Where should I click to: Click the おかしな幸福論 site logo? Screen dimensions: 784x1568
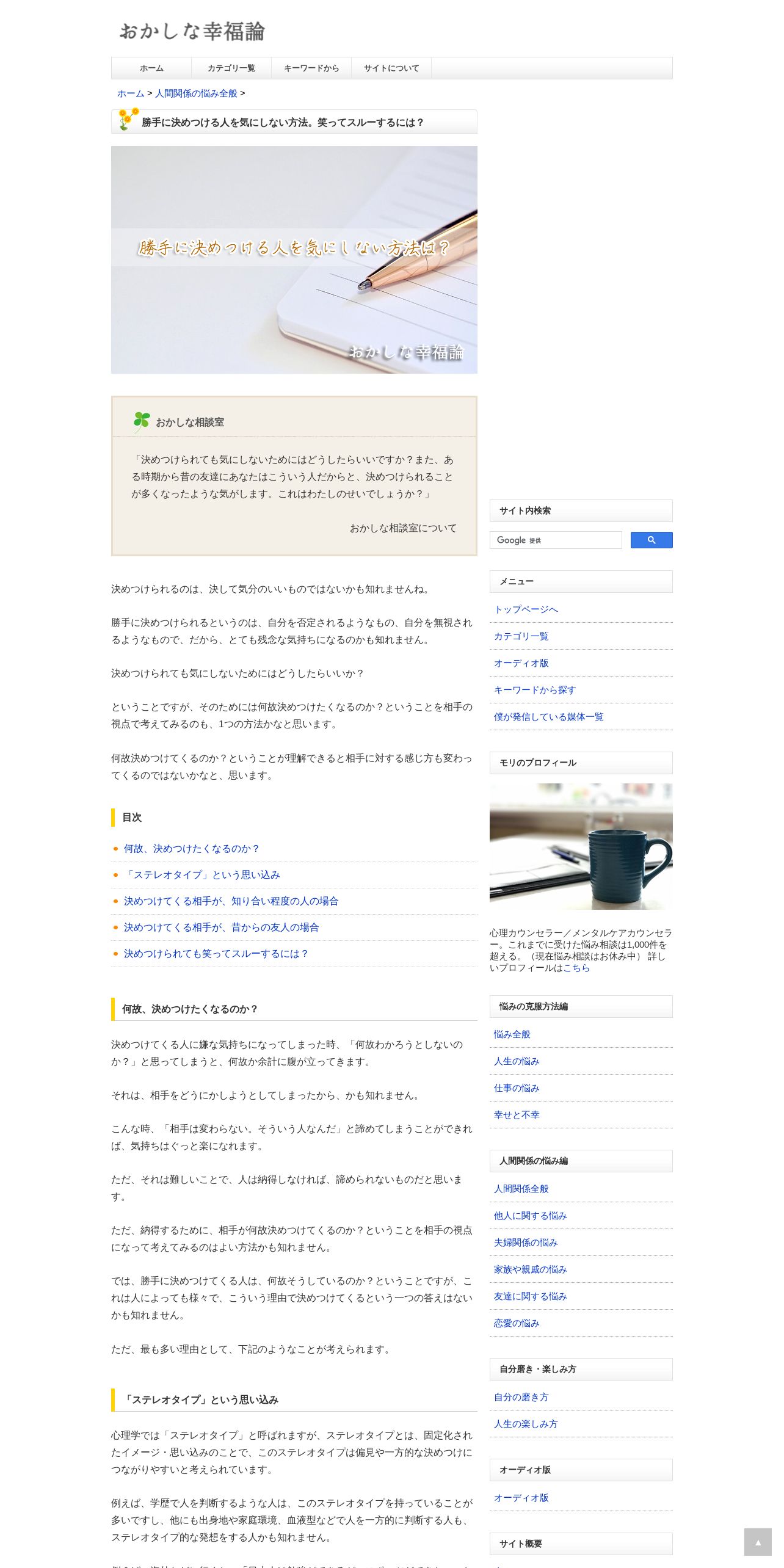coord(191,31)
